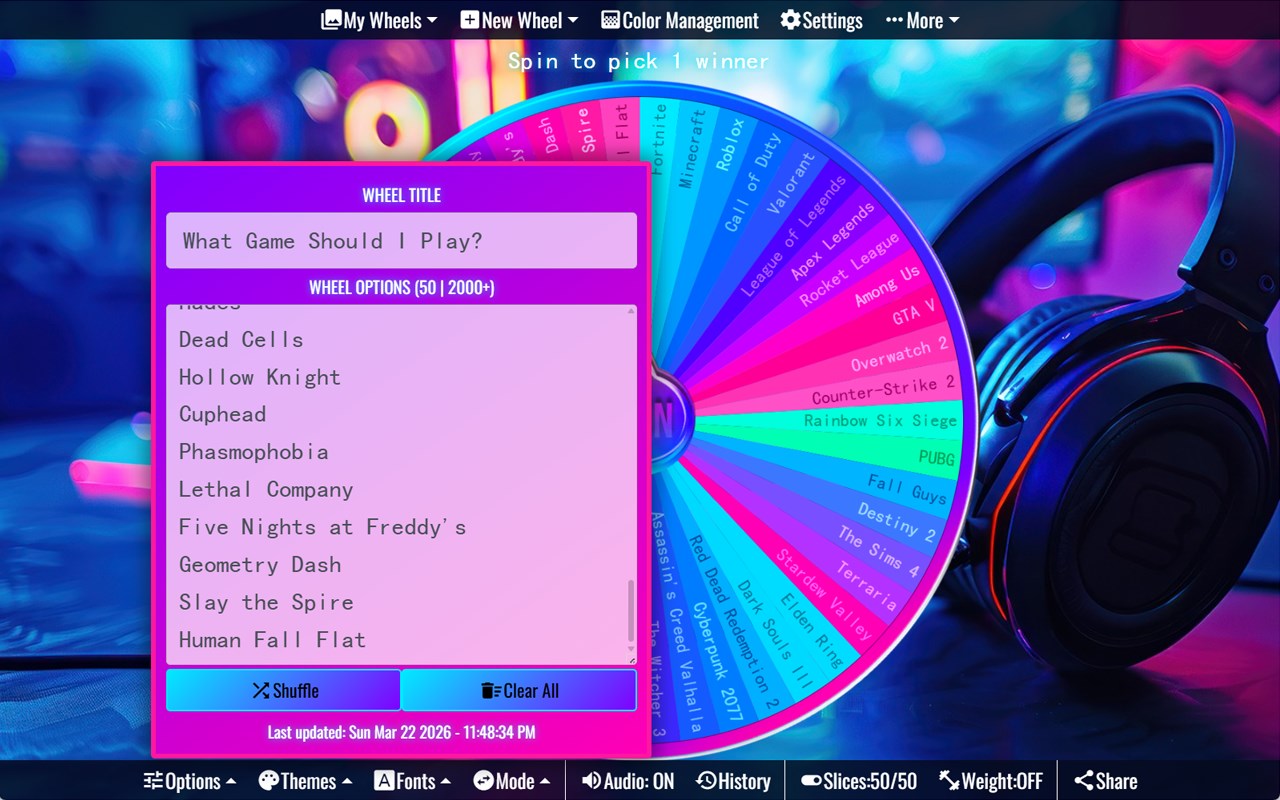Image resolution: width=1280 pixels, height=800 pixels.
Task: Open the Mode menu
Action: tap(513, 781)
